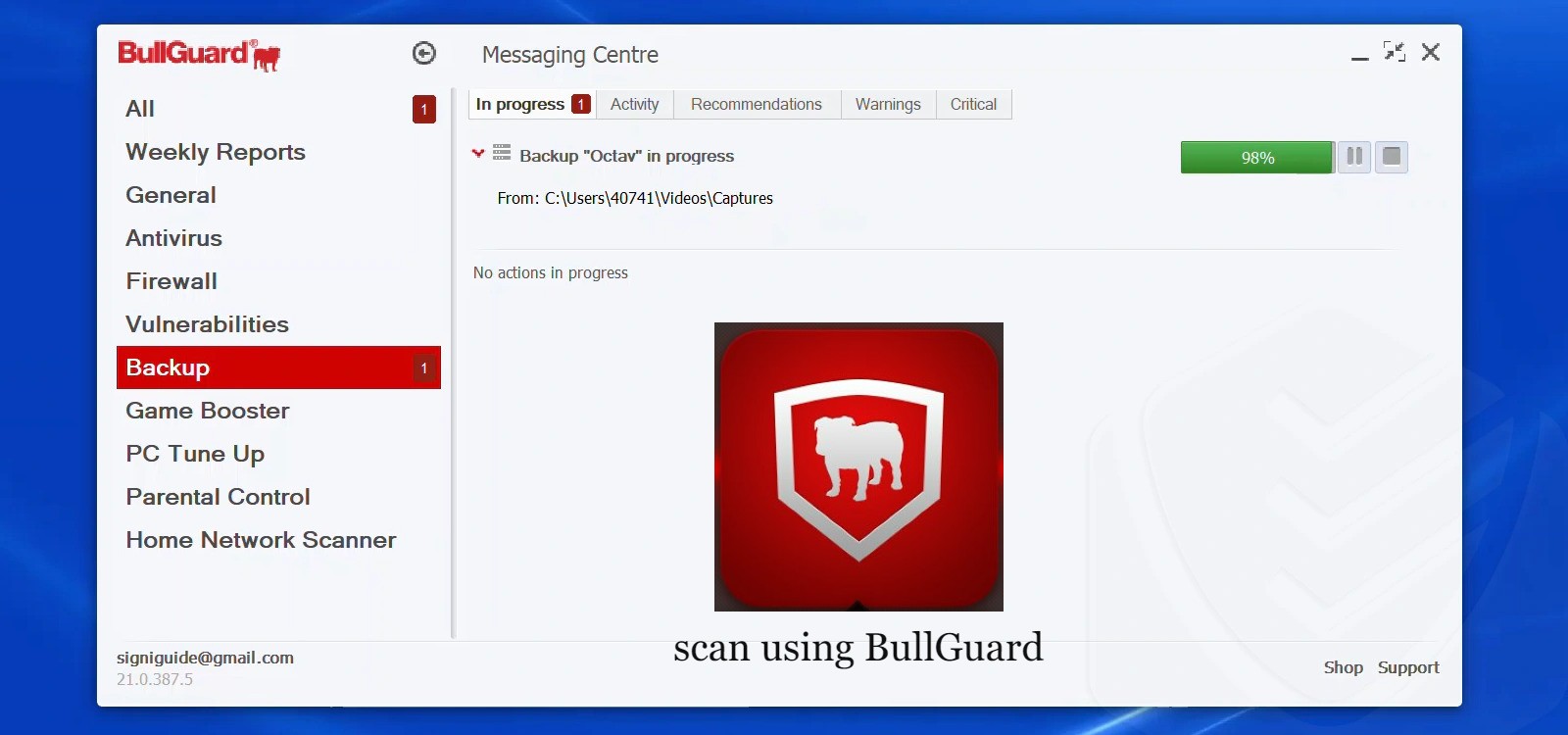Click the Shop link
This screenshot has height=735, width=1568.
point(1343,667)
